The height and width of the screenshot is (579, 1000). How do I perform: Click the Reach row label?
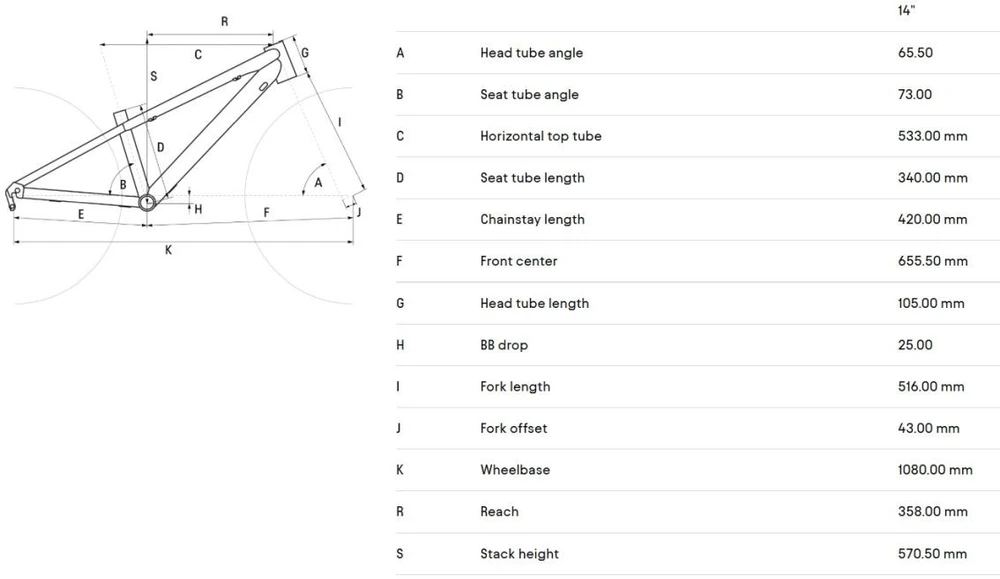[499, 511]
